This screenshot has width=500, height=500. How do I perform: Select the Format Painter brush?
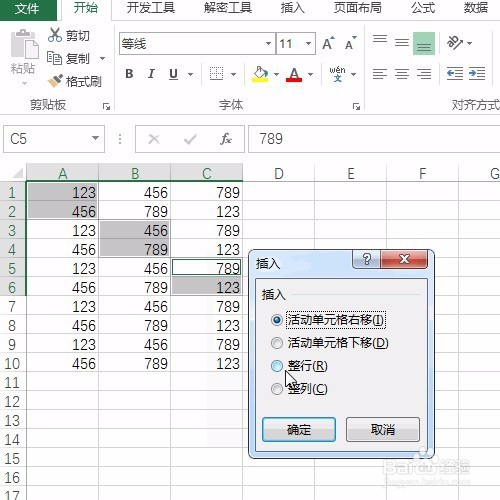[55, 81]
